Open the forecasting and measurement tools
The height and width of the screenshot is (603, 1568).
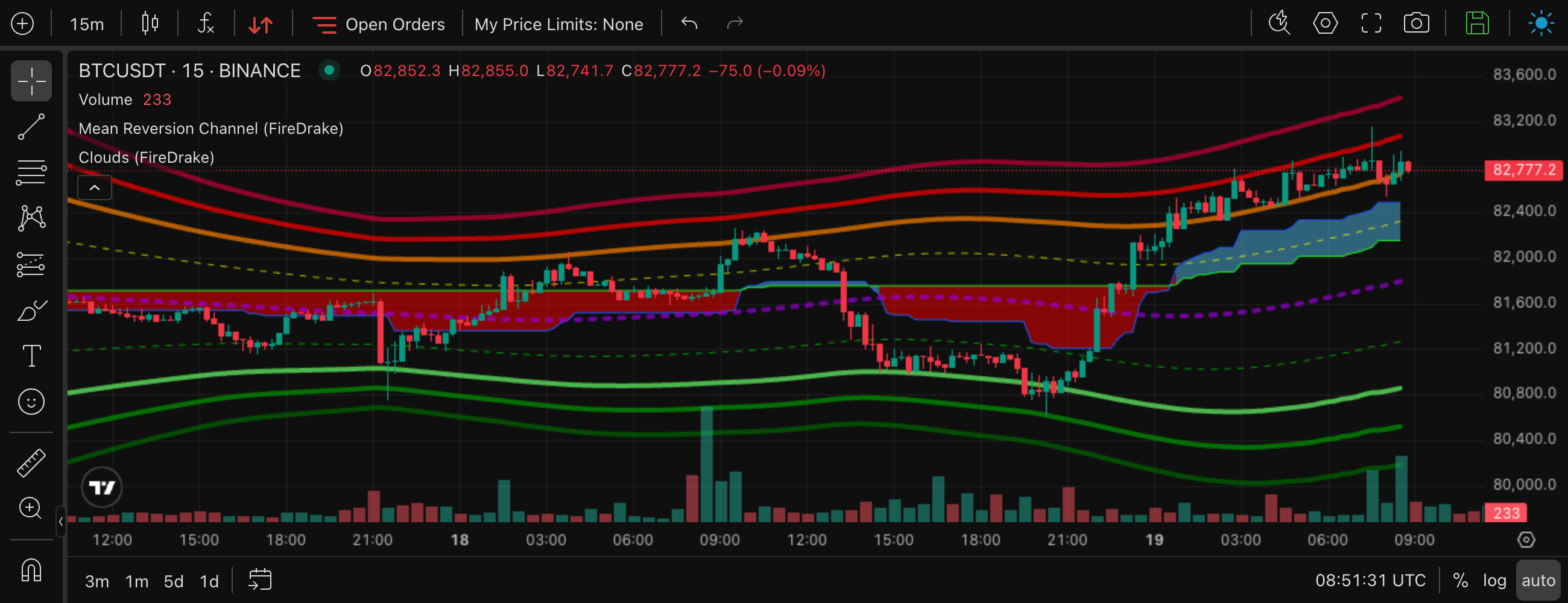pyautogui.click(x=31, y=264)
